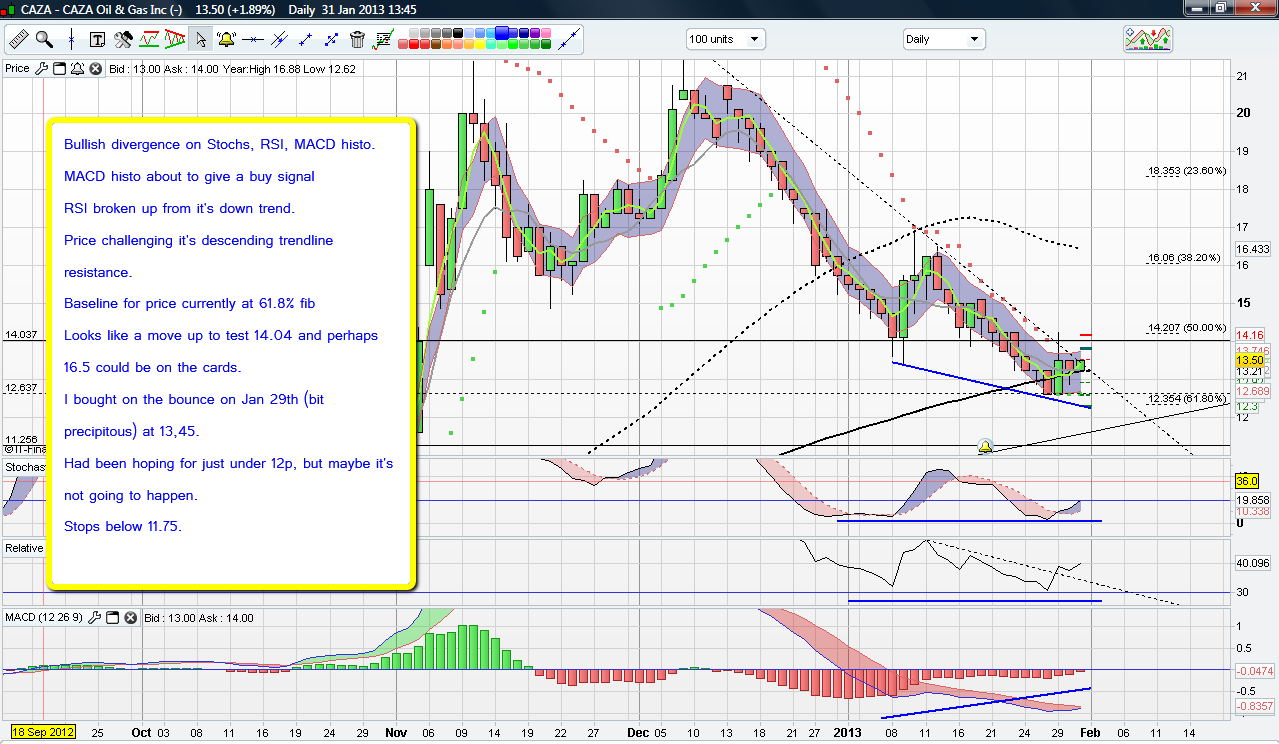
Task: Click the yellow 13.50 current price tag
Action: pyautogui.click(x=1252, y=361)
